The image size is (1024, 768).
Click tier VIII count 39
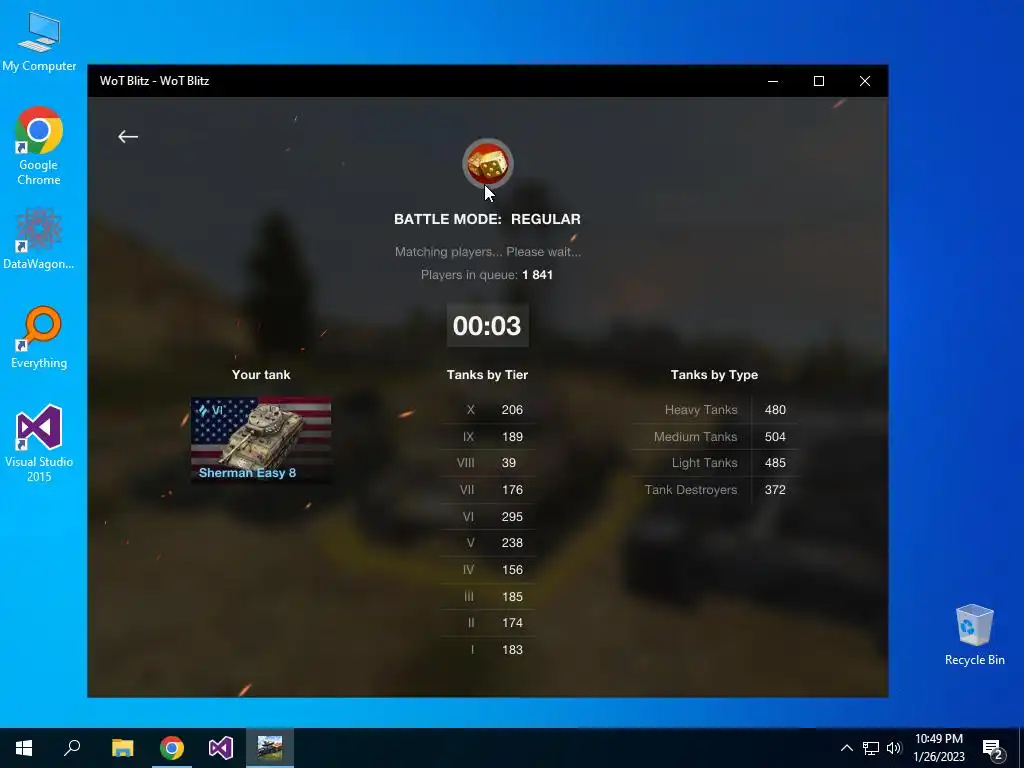pos(509,463)
